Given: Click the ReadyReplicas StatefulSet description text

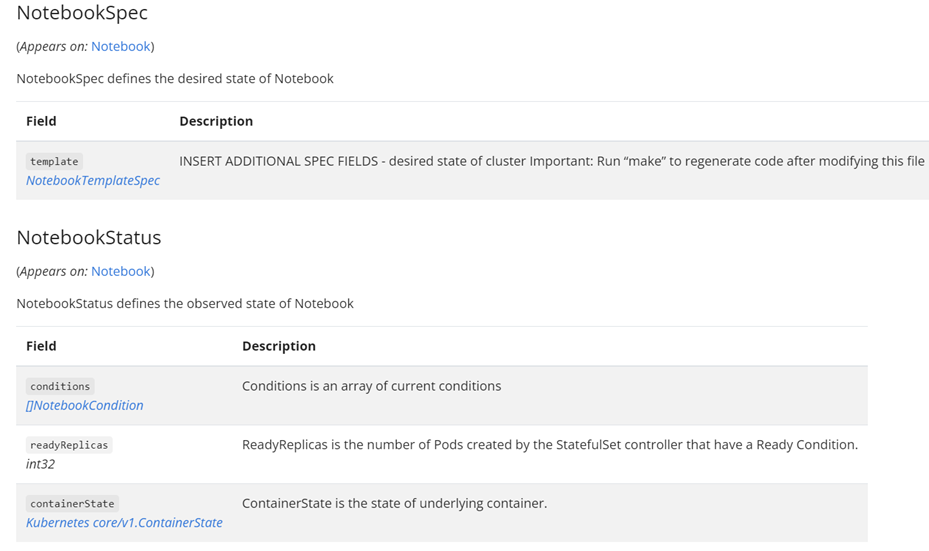Looking at the screenshot, I should click(x=549, y=444).
